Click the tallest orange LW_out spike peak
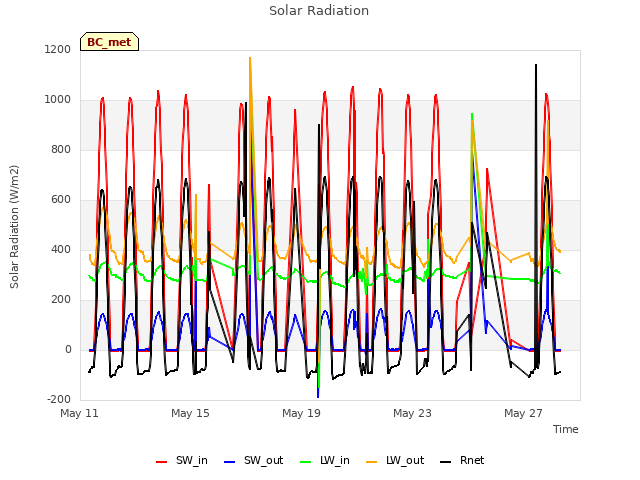 [x=250, y=58]
